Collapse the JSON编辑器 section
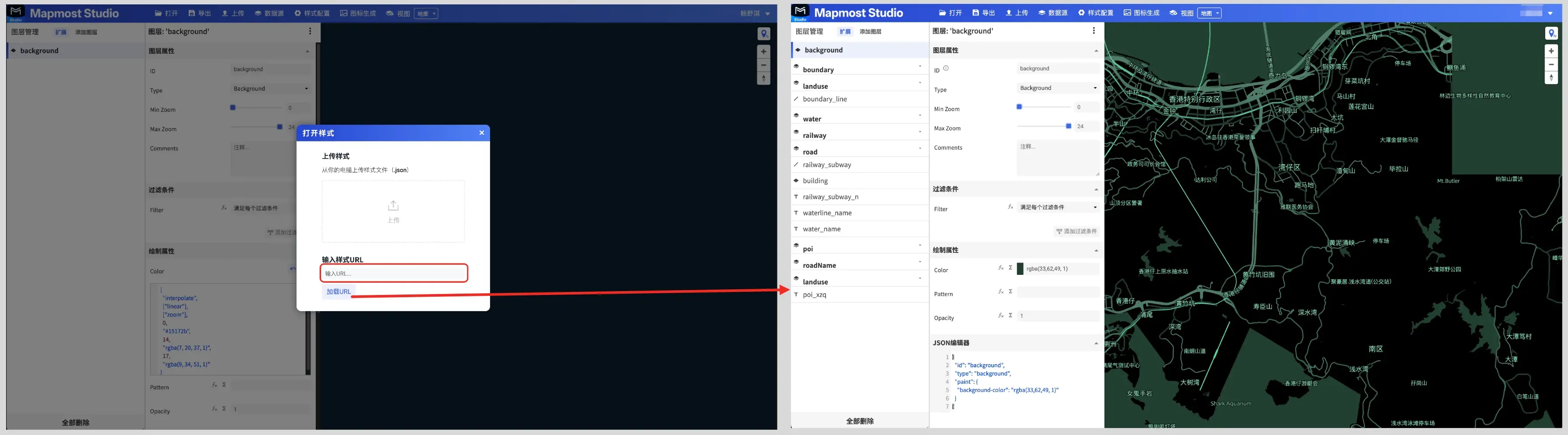This screenshot has height=435, width=1568. [1096, 344]
